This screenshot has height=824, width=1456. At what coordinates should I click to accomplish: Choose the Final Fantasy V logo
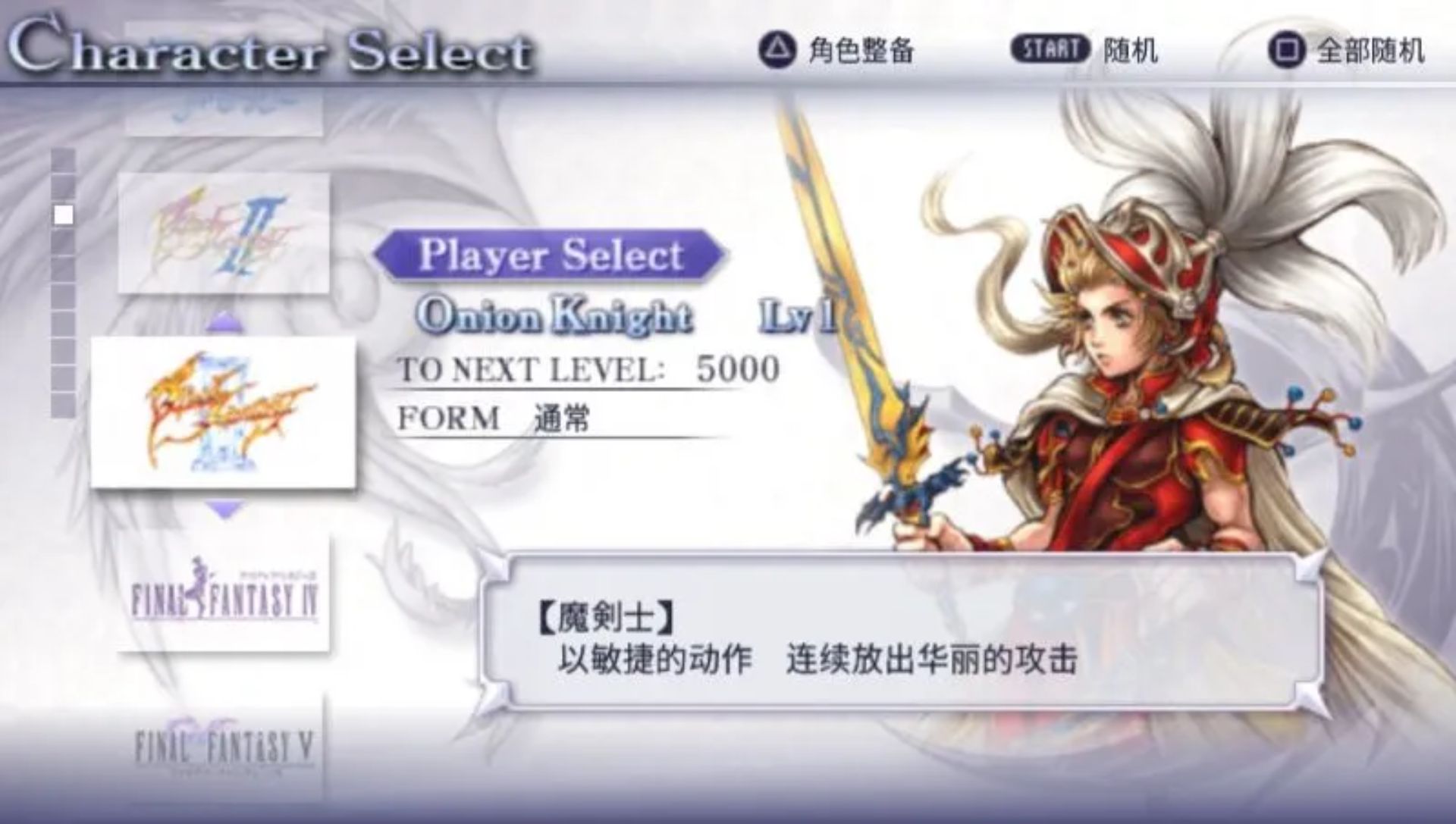224,747
